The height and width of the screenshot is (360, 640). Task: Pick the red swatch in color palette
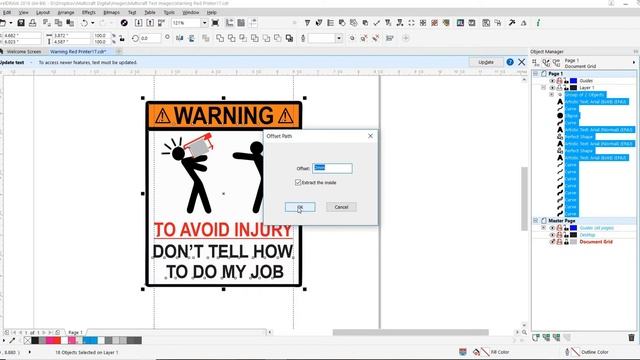pos(57,340)
